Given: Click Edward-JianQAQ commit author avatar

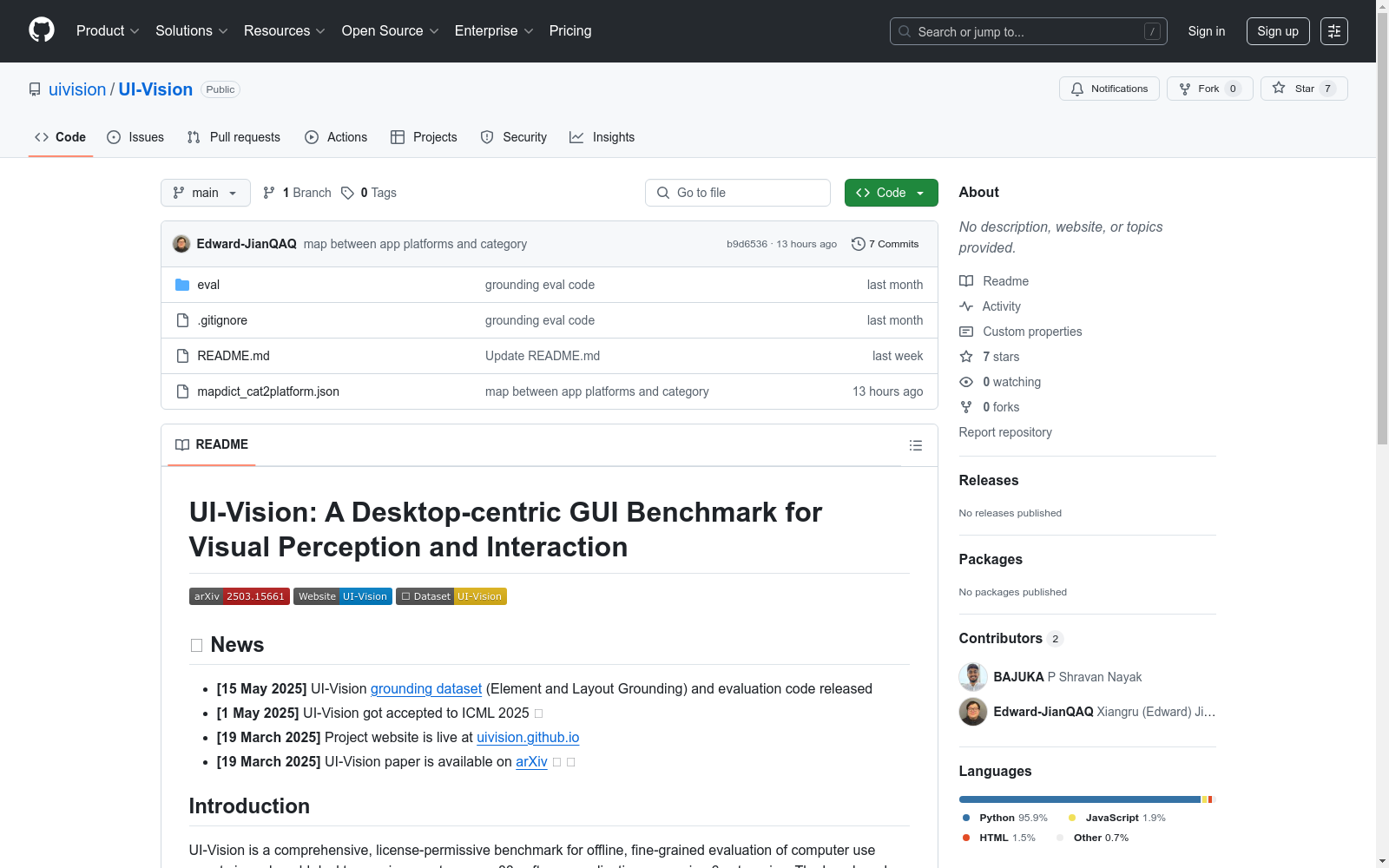Looking at the screenshot, I should click(x=181, y=244).
